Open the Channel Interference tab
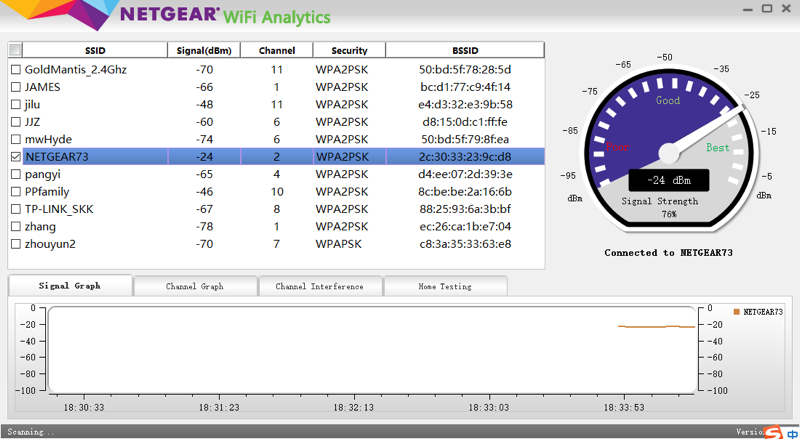 point(320,286)
